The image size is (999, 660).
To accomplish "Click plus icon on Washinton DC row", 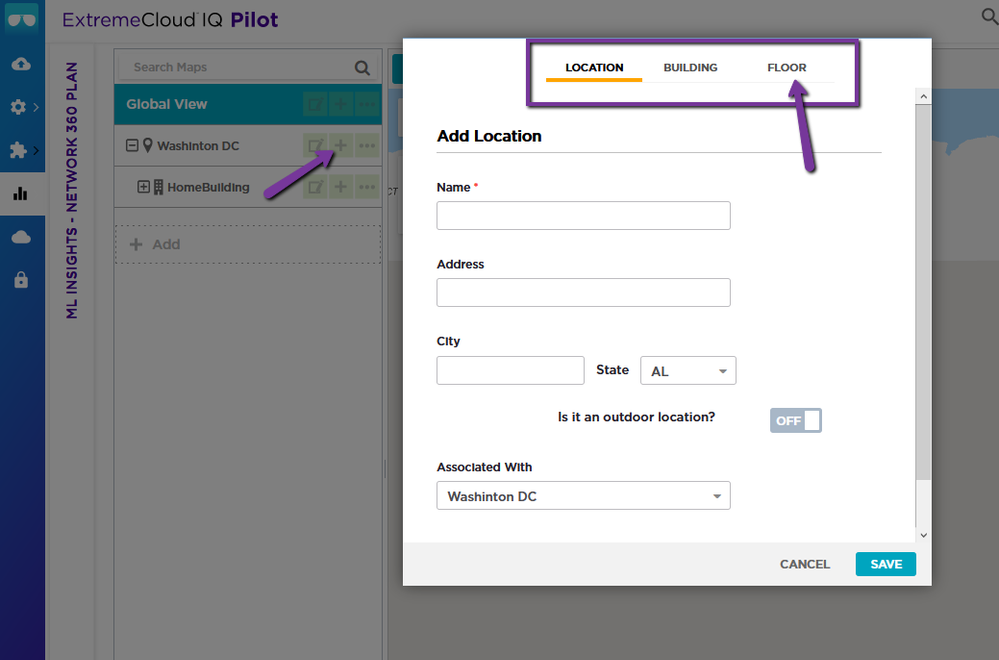I will tap(341, 146).
